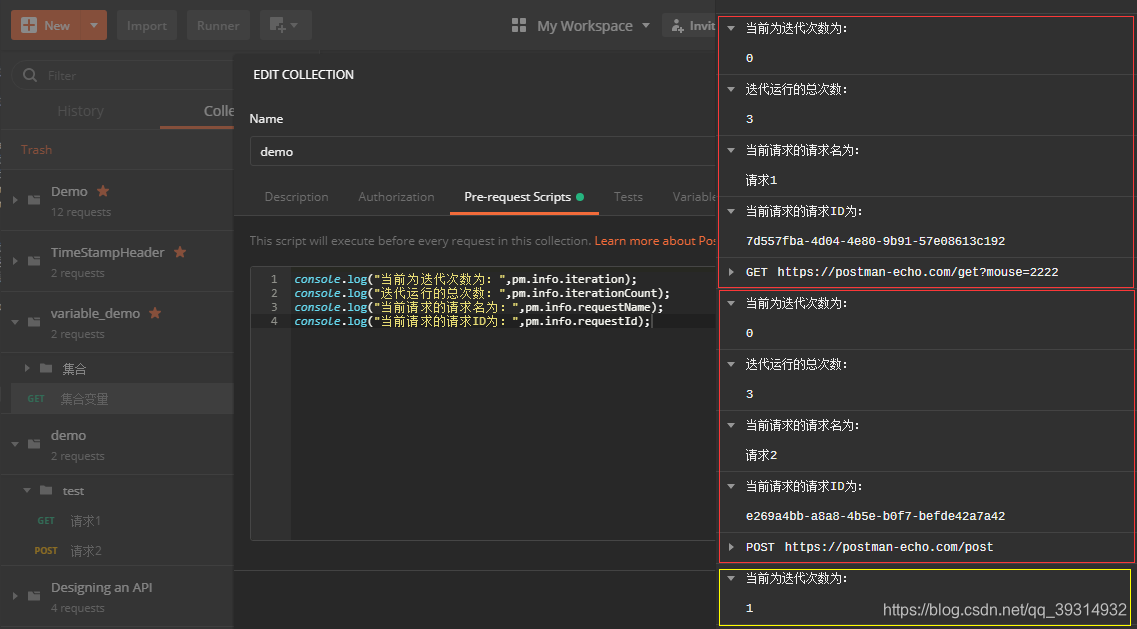Collapse first 当前为迭代次数为 console entry
This screenshot has width=1137, height=629.
pos(732,28)
